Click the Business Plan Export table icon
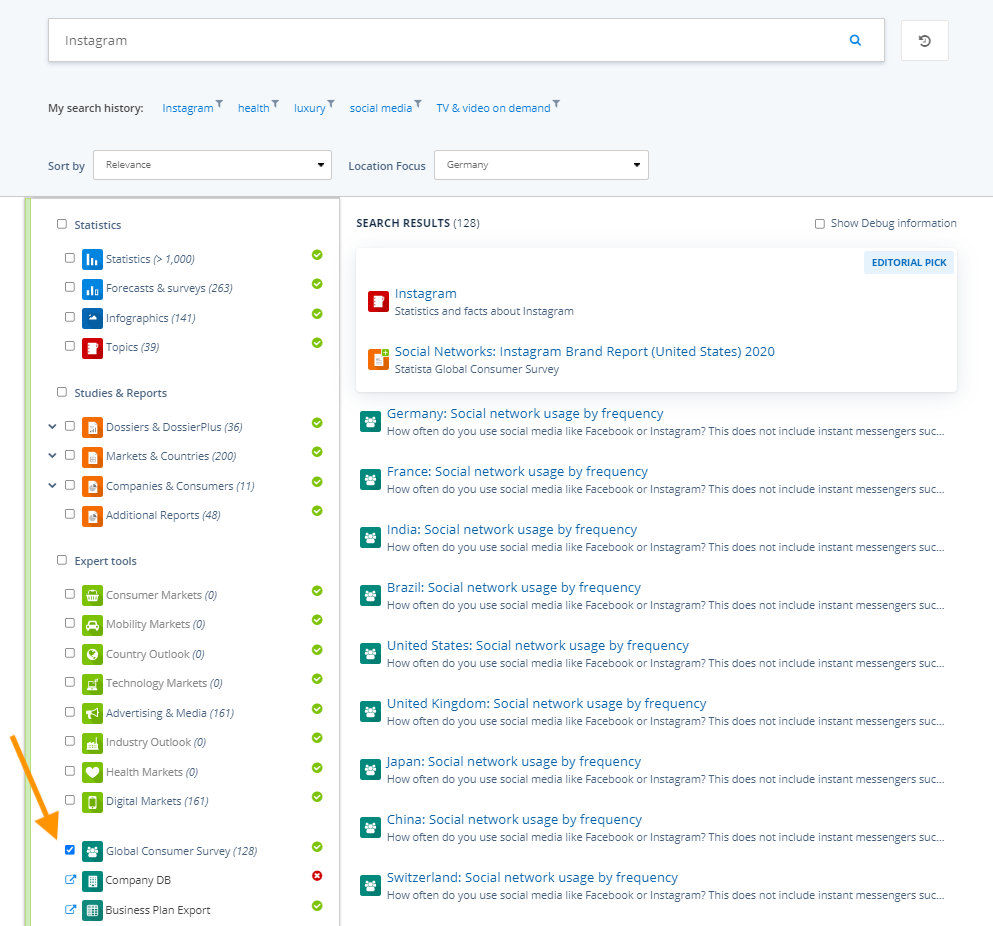The image size is (993, 926). [x=92, y=910]
